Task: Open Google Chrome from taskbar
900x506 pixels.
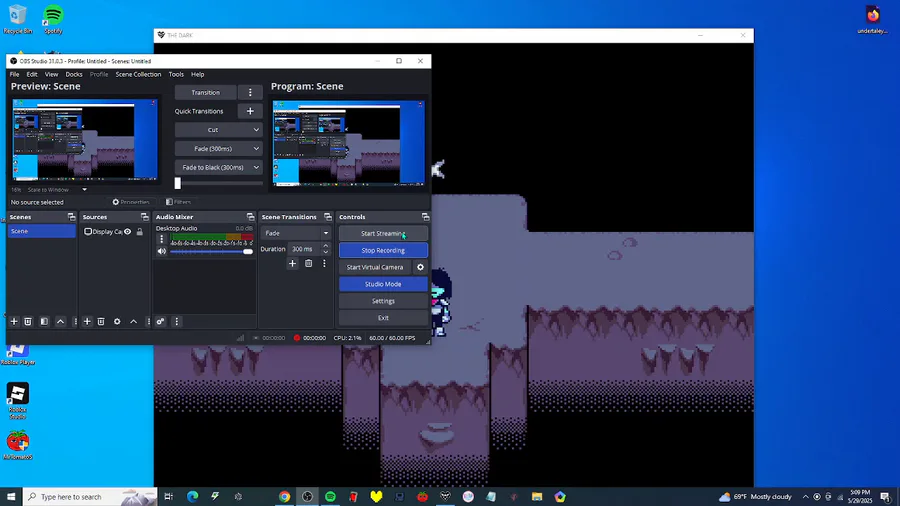Action: point(284,497)
